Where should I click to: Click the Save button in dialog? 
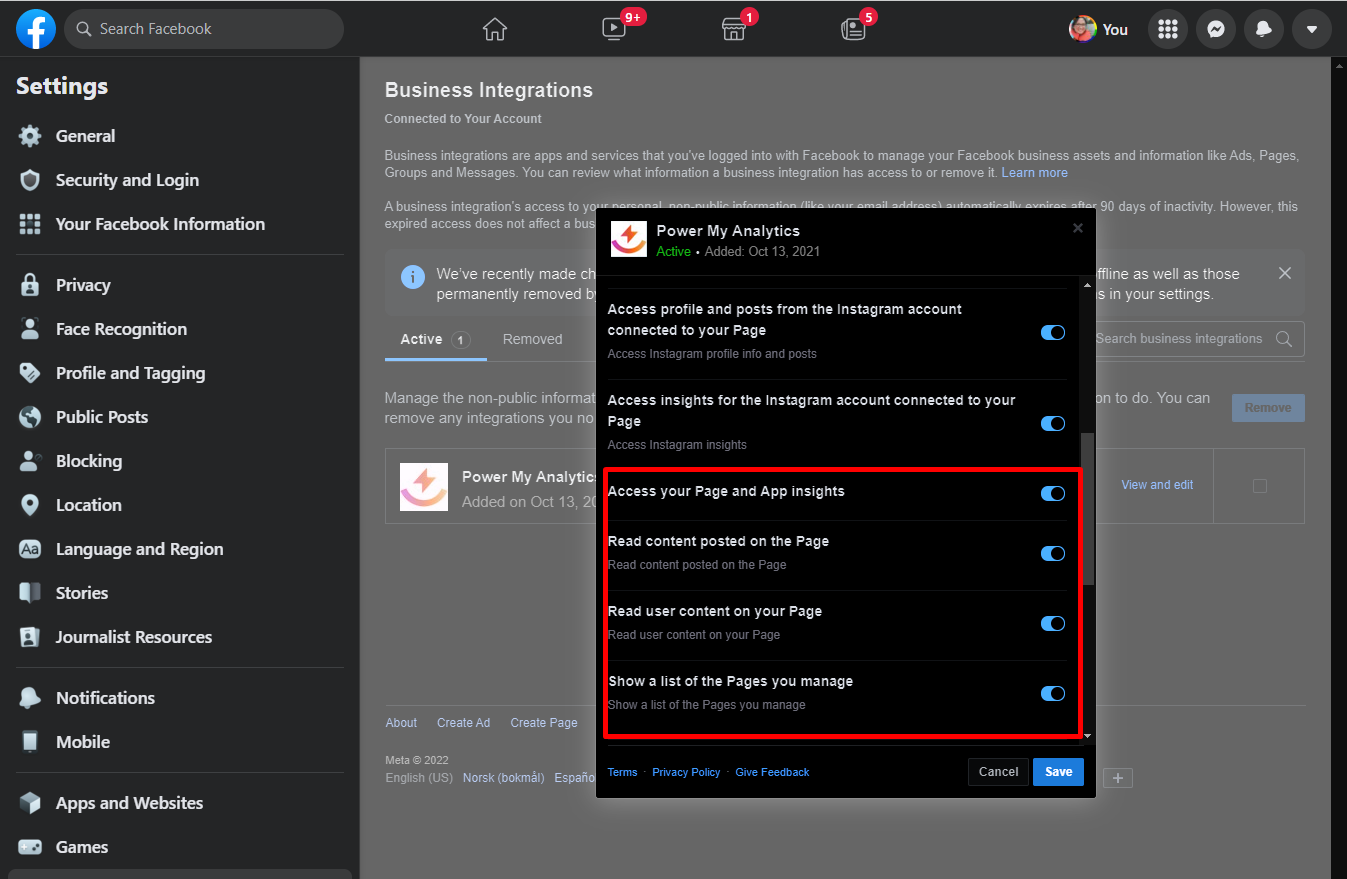point(1058,772)
